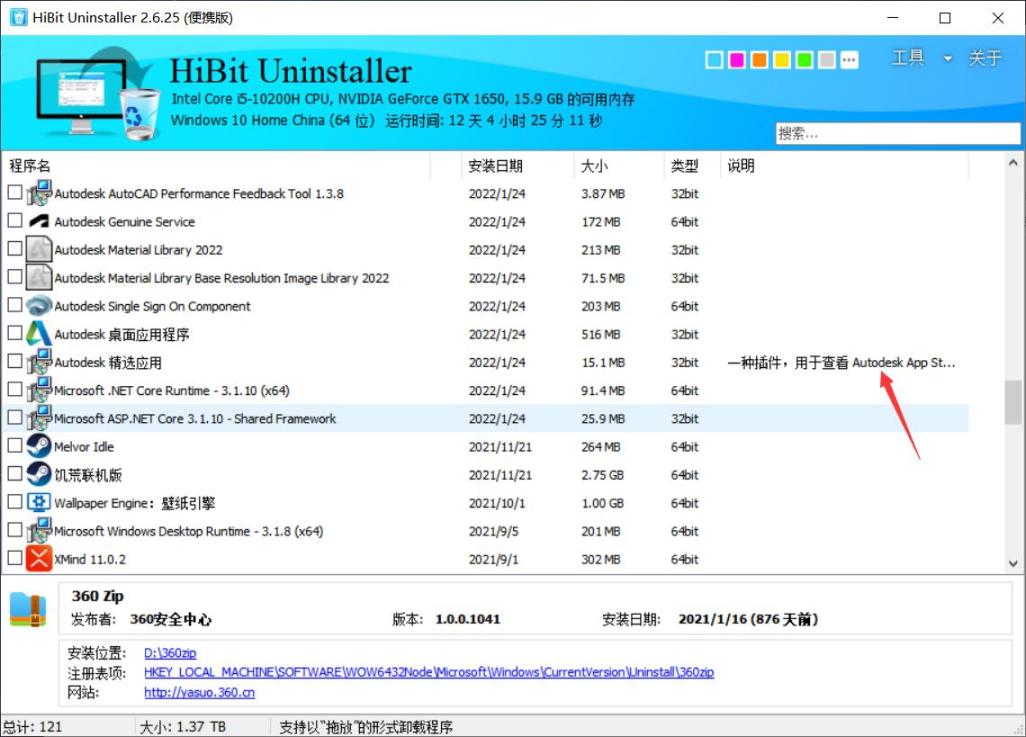Select the 饥荒联机版 checkbox
The image size is (1026, 737).
[14, 474]
